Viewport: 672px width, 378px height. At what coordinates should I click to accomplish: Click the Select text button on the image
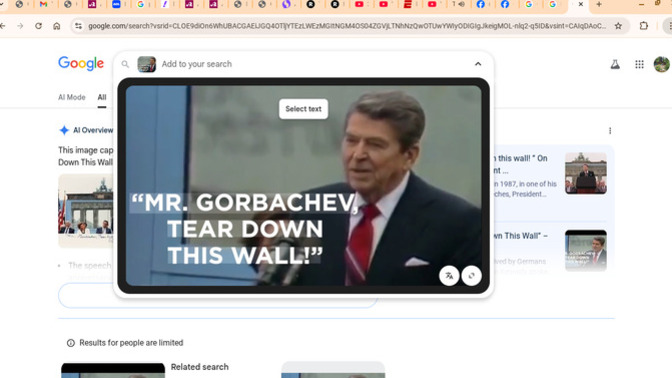(x=303, y=109)
